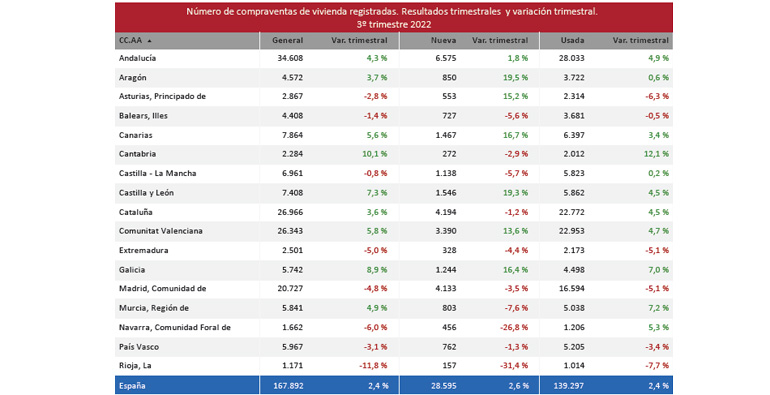This screenshot has height=395, width=770.
Task: Select the Andalucía row label
Action: click(x=138, y=58)
